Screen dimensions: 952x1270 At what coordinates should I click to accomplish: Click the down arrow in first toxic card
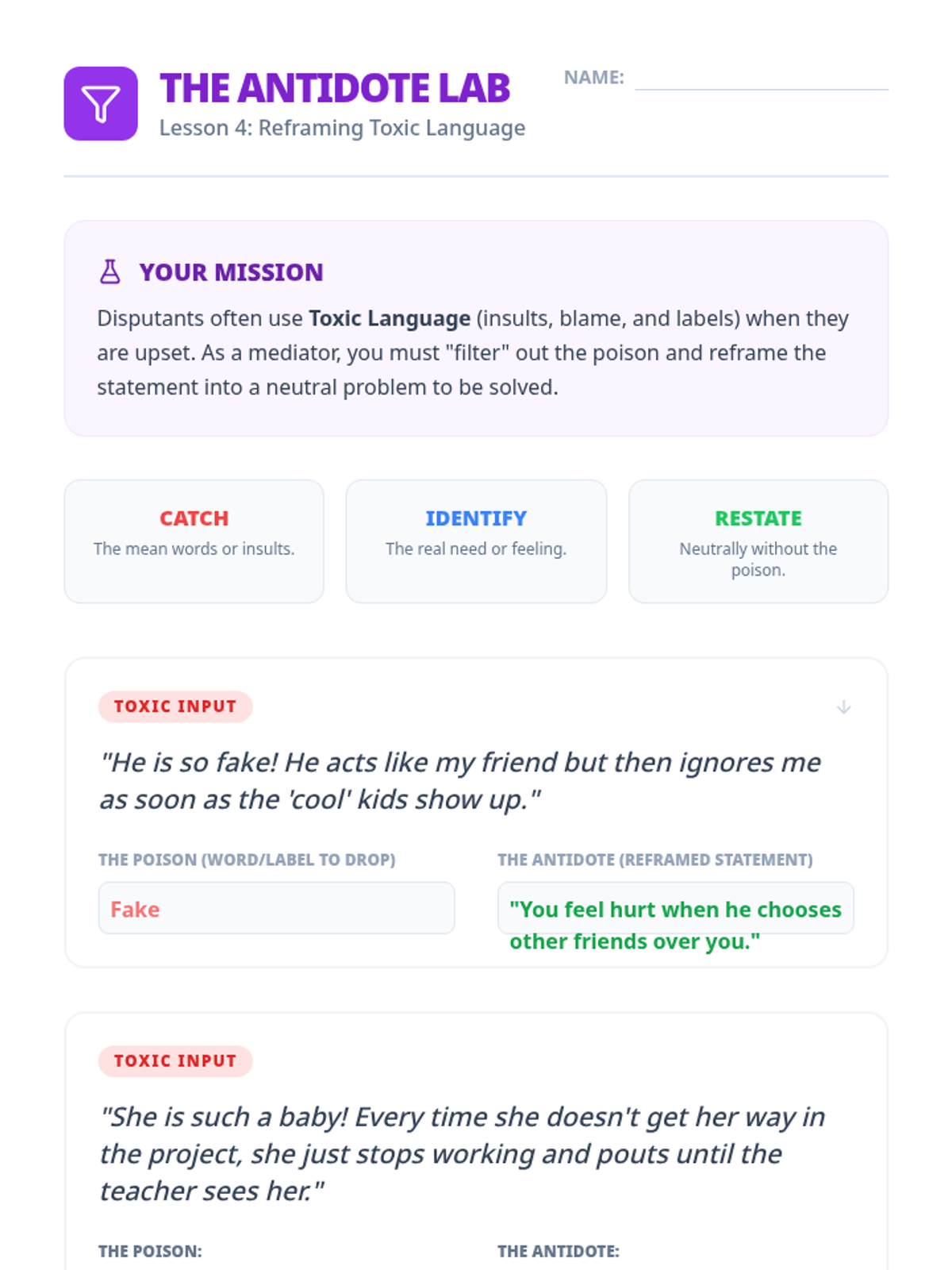pos(843,707)
